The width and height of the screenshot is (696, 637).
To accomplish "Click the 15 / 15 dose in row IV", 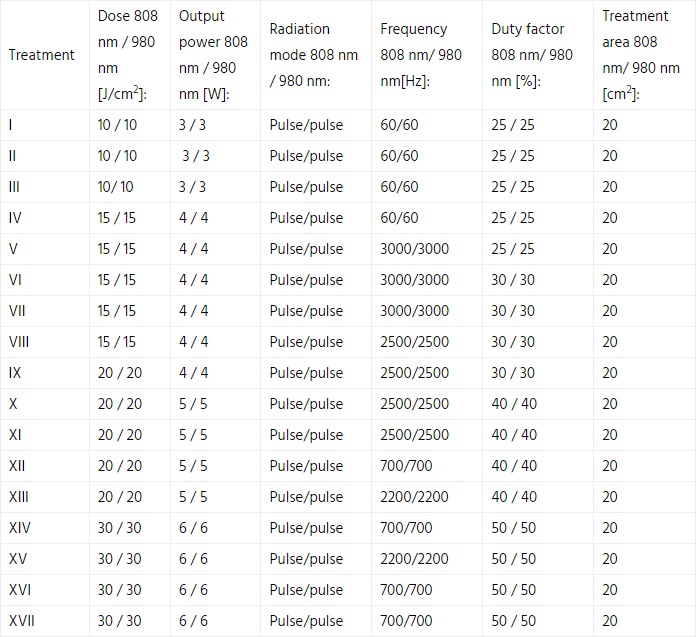I will tap(117, 218).
